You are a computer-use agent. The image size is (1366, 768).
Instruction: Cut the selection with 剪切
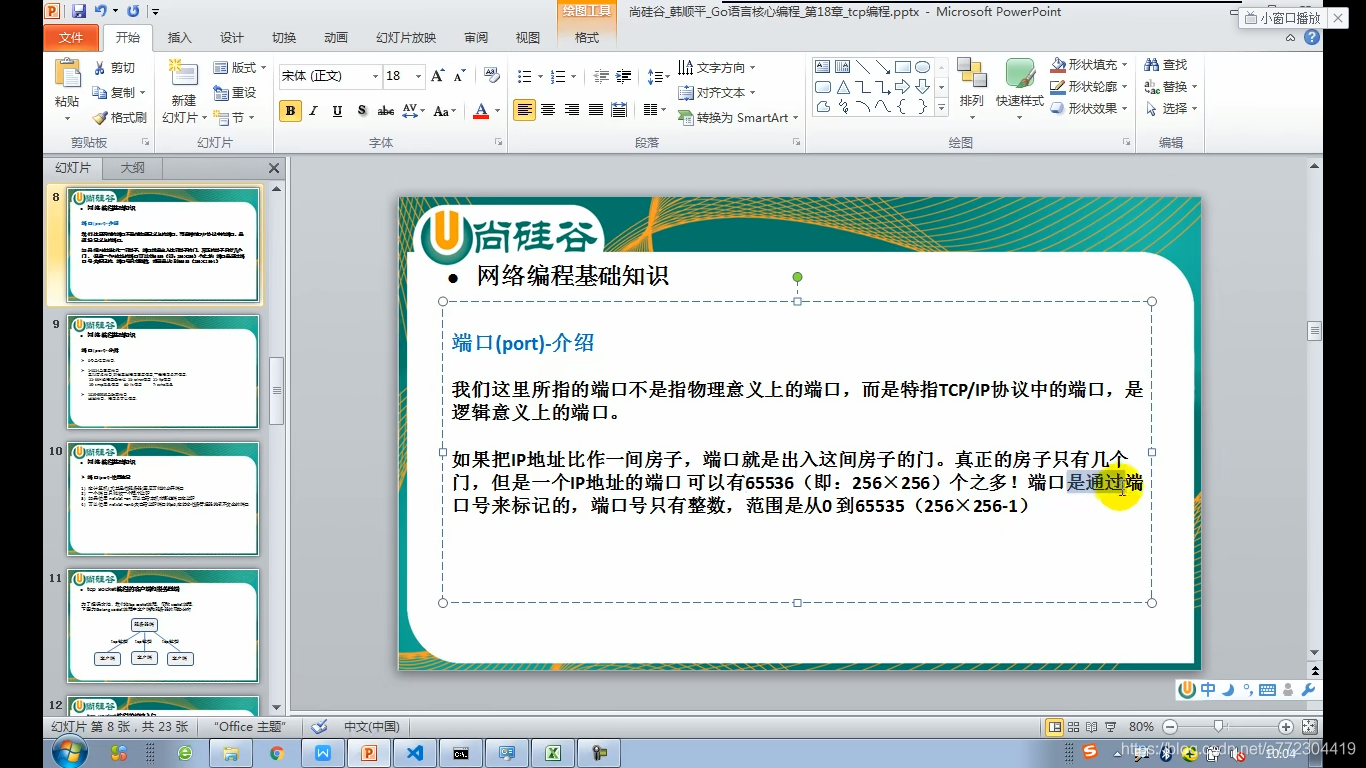[113, 68]
